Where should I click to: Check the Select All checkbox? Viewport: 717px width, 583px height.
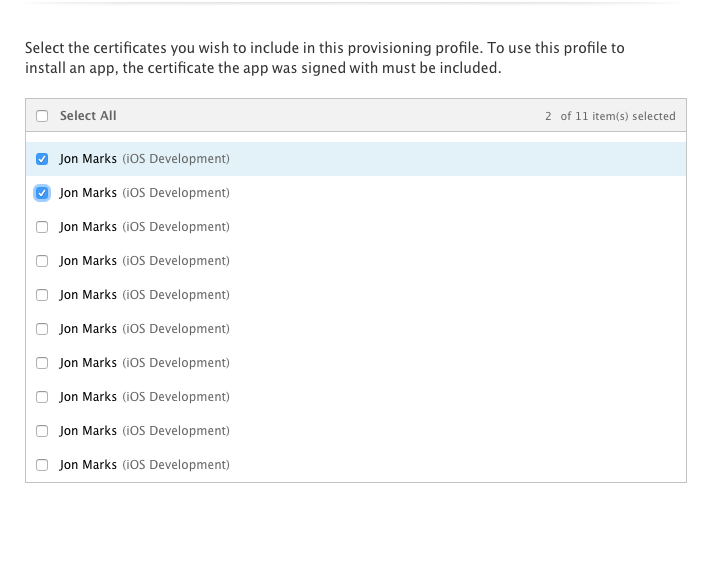[x=42, y=116]
